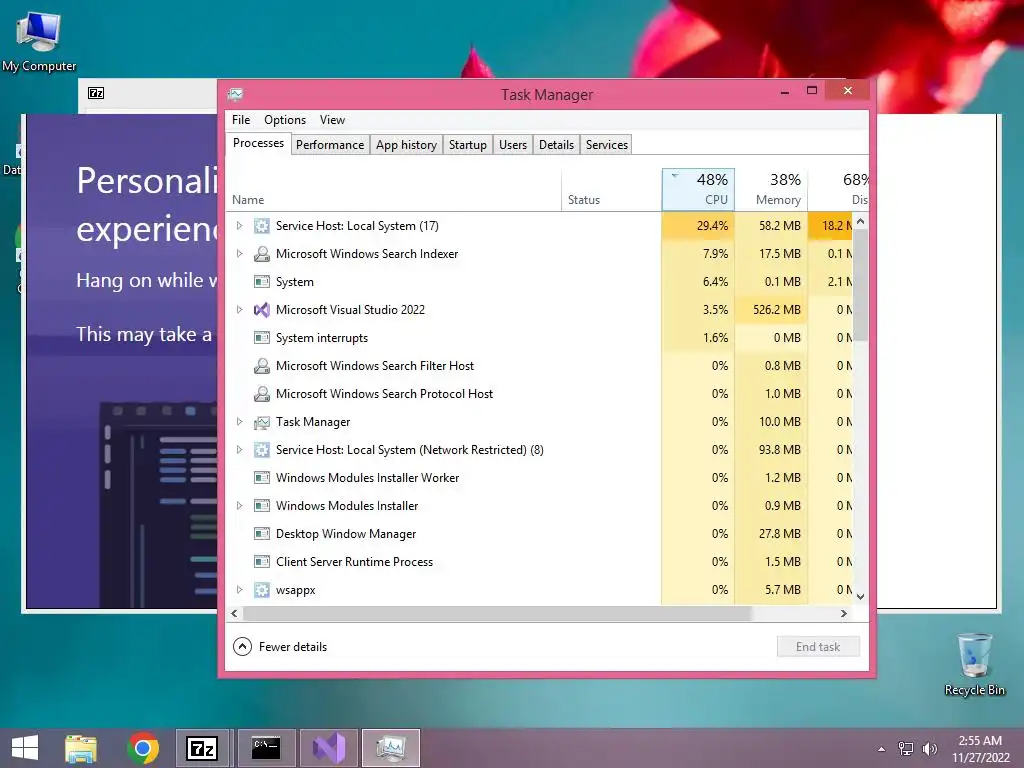
Task: Sort processes by the Memory column
Action: pyautogui.click(x=771, y=189)
